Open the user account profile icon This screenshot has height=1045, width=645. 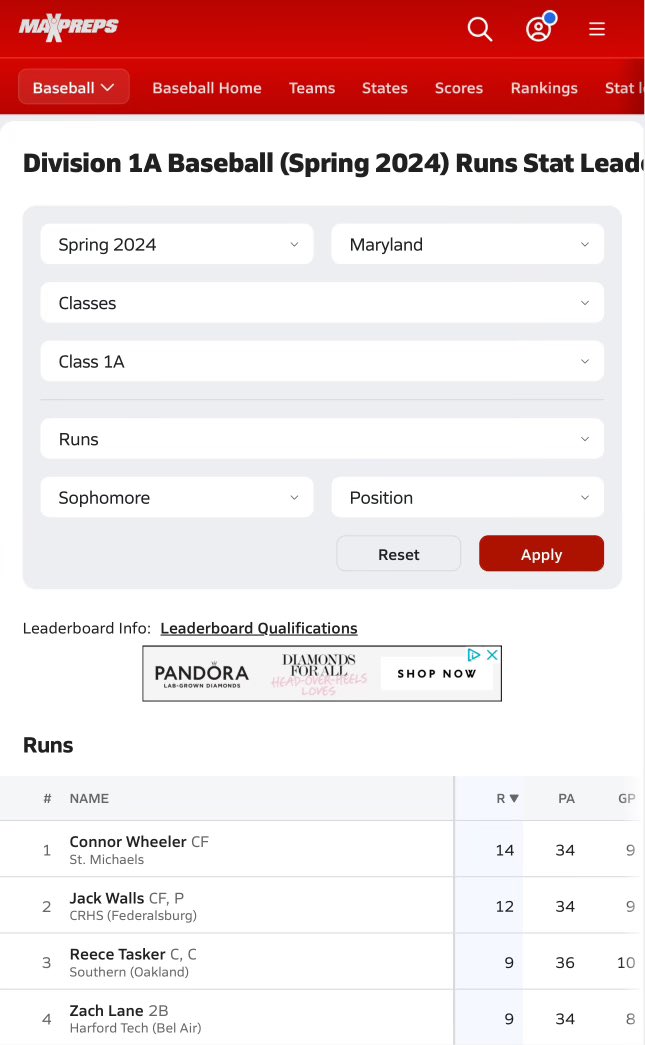(539, 29)
